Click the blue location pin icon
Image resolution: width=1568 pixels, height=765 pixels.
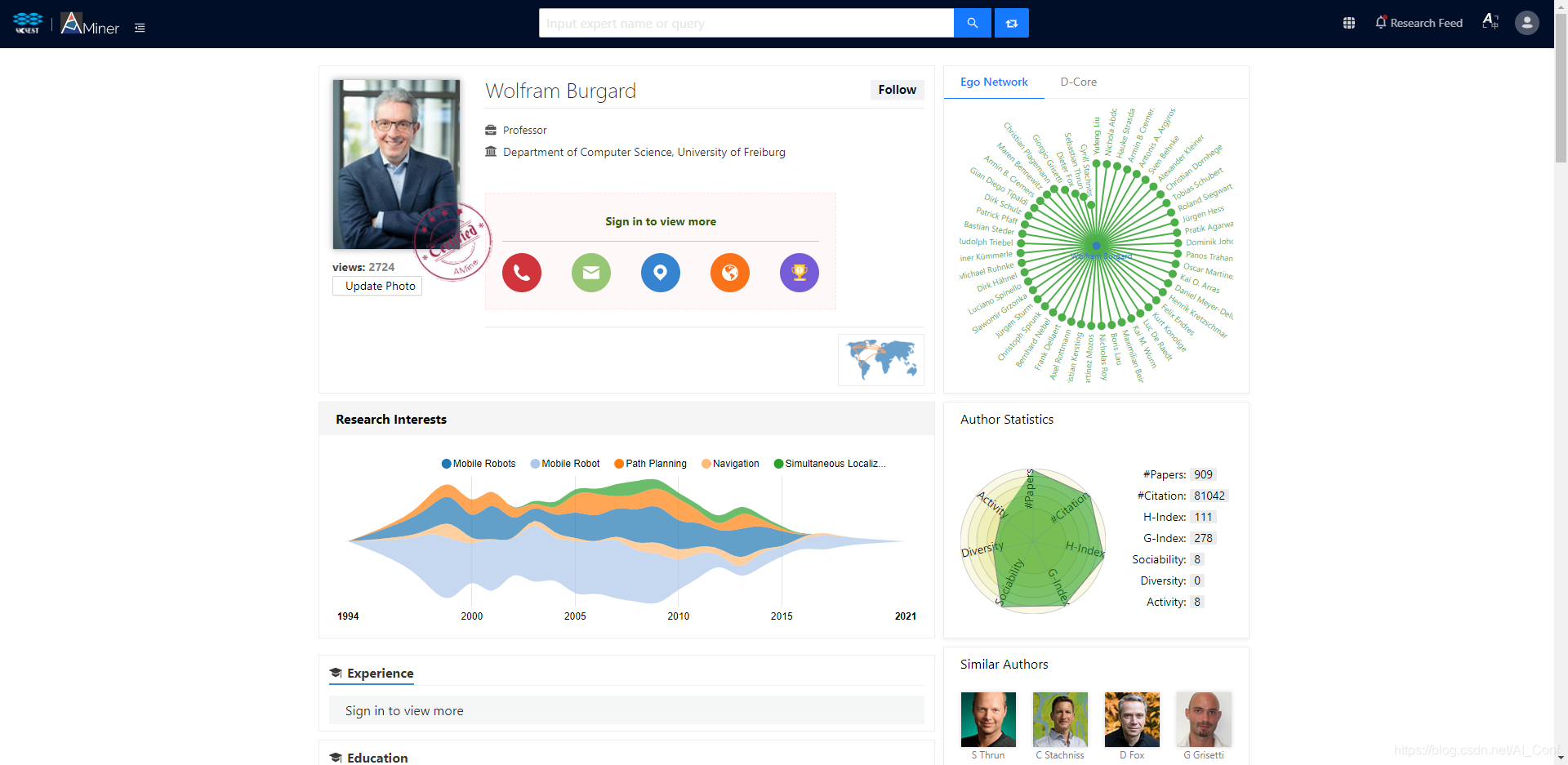click(x=661, y=273)
